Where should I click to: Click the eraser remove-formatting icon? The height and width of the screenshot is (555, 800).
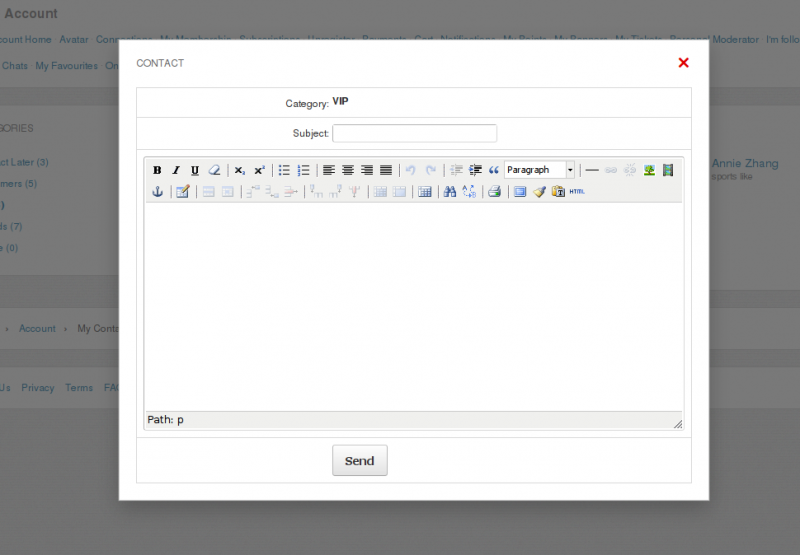pyautogui.click(x=214, y=170)
